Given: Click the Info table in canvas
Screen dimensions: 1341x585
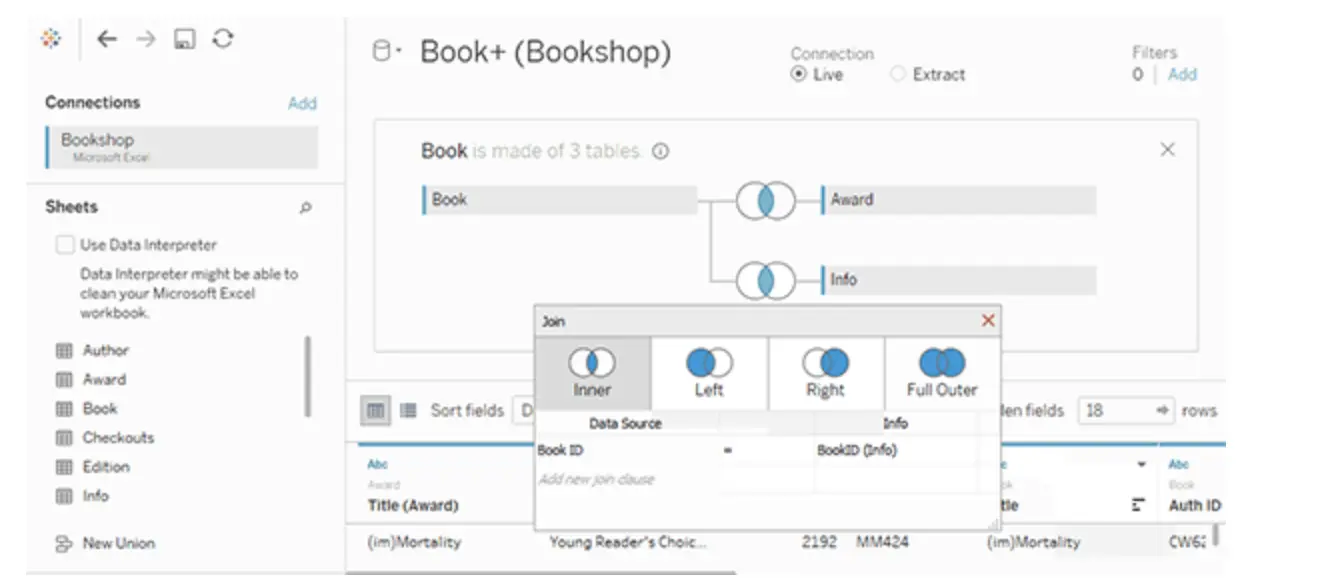Looking at the screenshot, I should (x=958, y=280).
